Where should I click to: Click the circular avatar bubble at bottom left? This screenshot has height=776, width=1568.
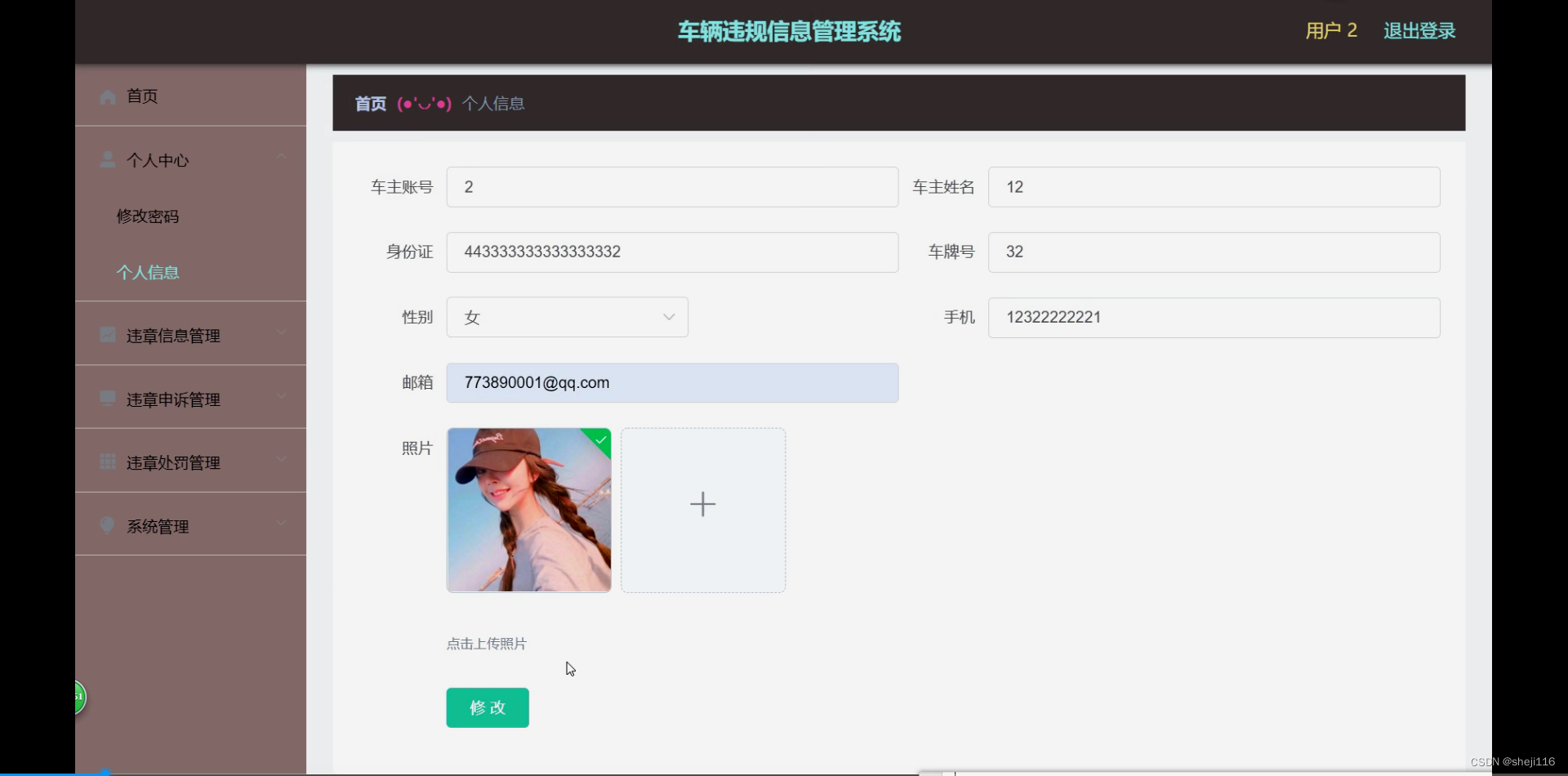[77, 698]
